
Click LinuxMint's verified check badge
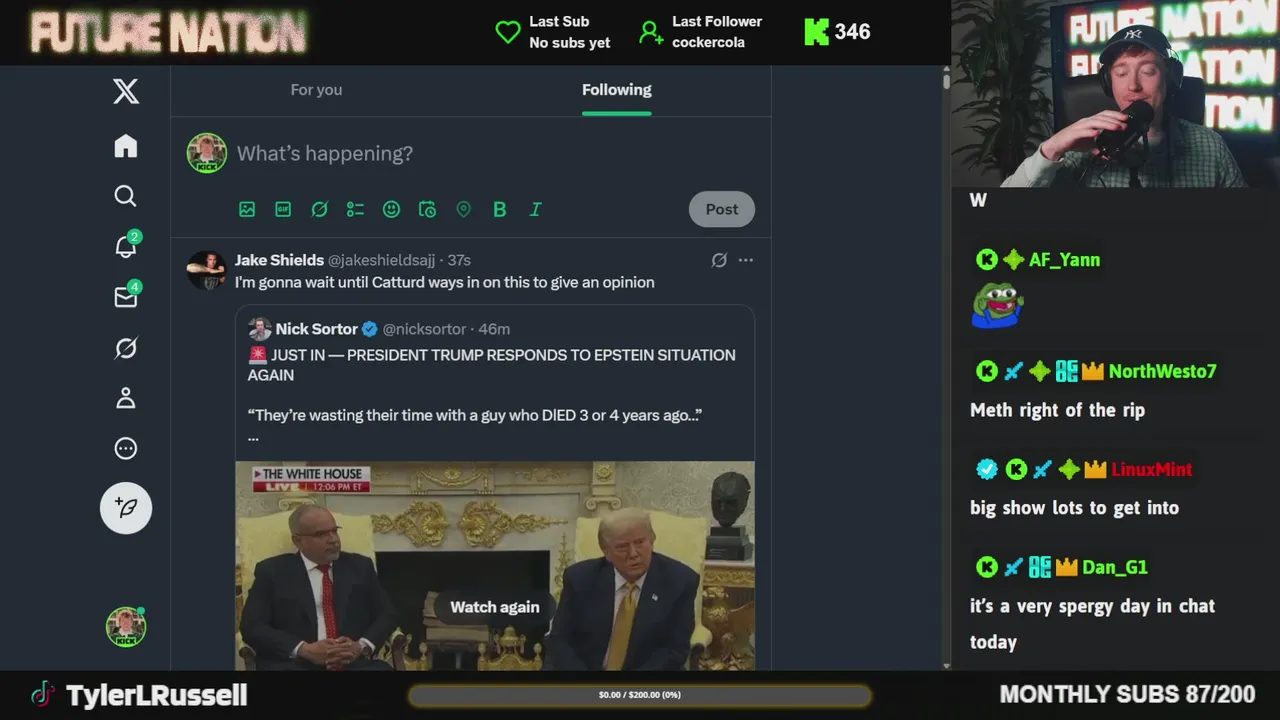pos(986,469)
